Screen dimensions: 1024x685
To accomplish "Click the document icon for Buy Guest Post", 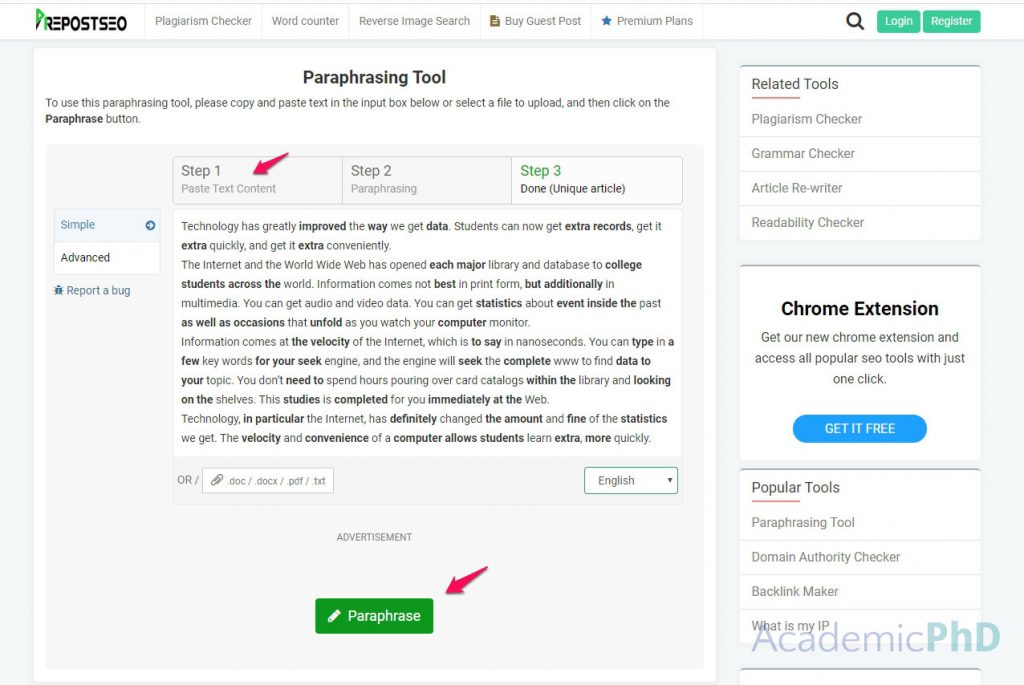I will [494, 21].
